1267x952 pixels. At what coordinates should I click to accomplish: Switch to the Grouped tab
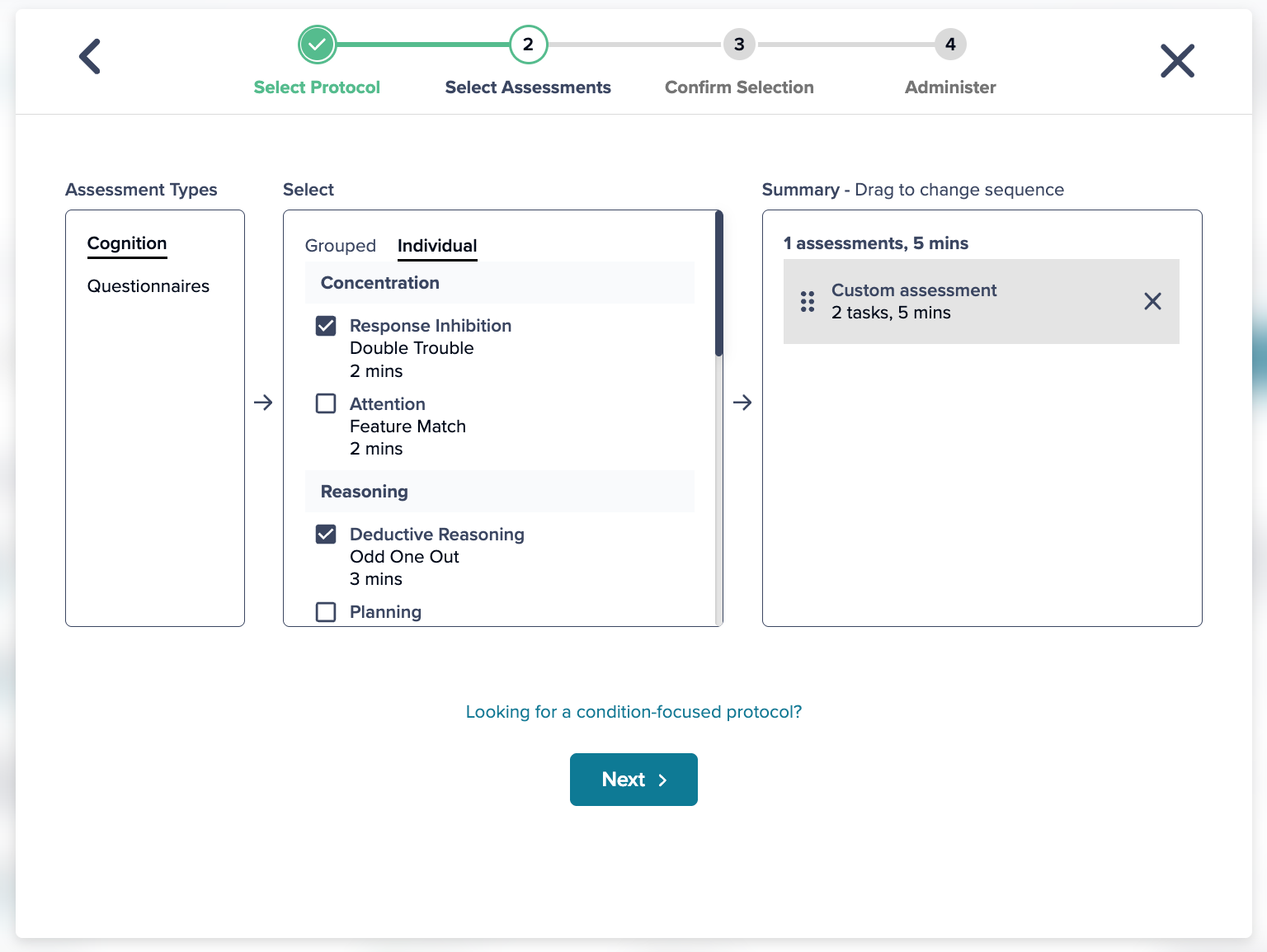pyautogui.click(x=341, y=246)
